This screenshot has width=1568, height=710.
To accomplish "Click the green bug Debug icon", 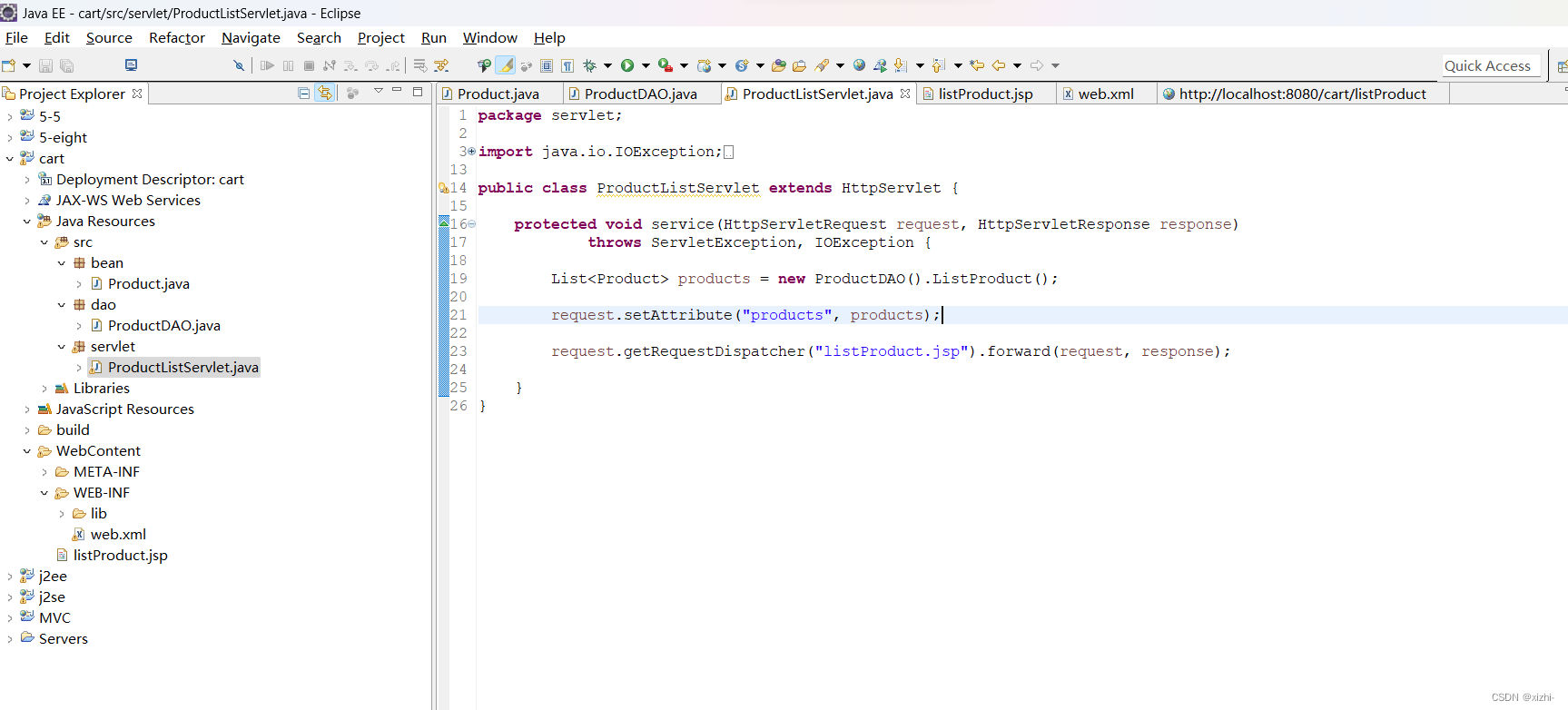I will tap(590, 65).
